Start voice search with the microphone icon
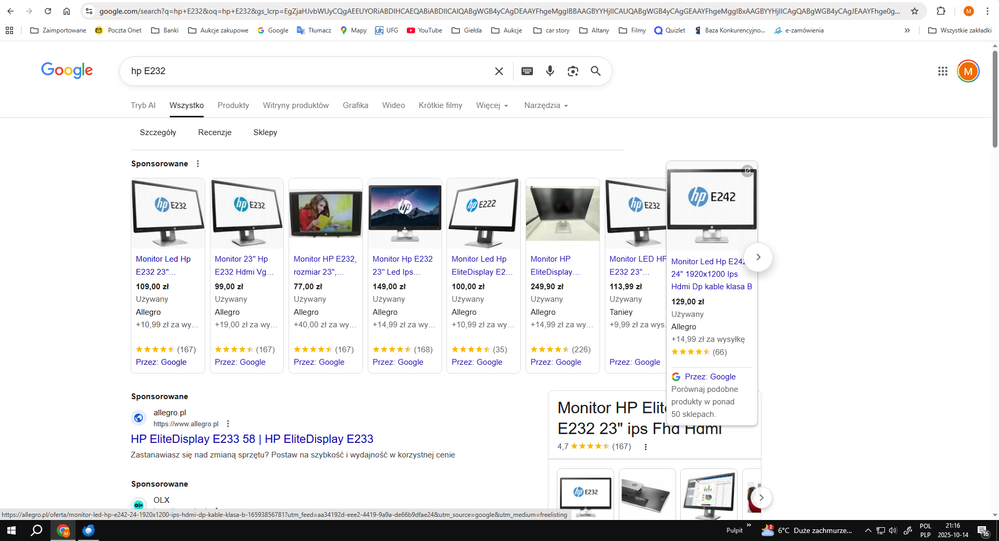Screen dimensions: 999x541 [550, 71]
